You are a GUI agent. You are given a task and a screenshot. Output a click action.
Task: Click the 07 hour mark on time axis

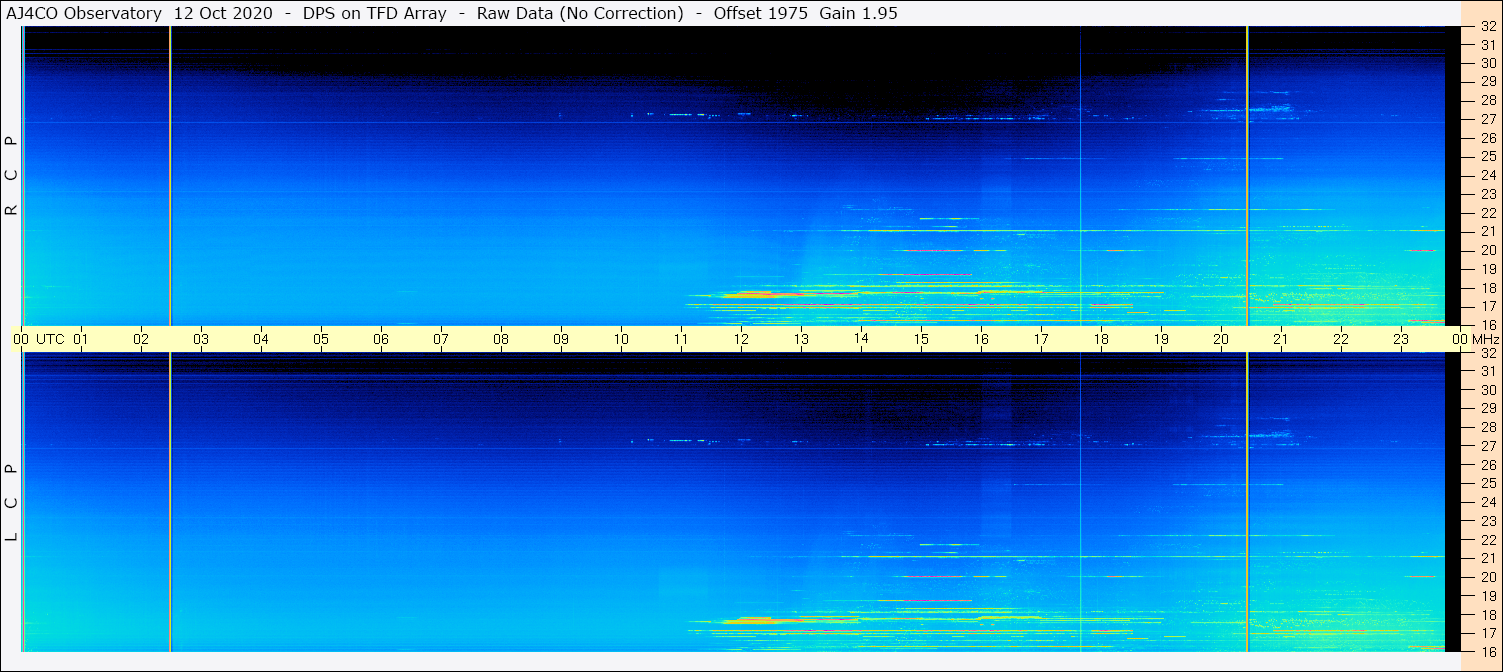pyautogui.click(x=441, y=339)
